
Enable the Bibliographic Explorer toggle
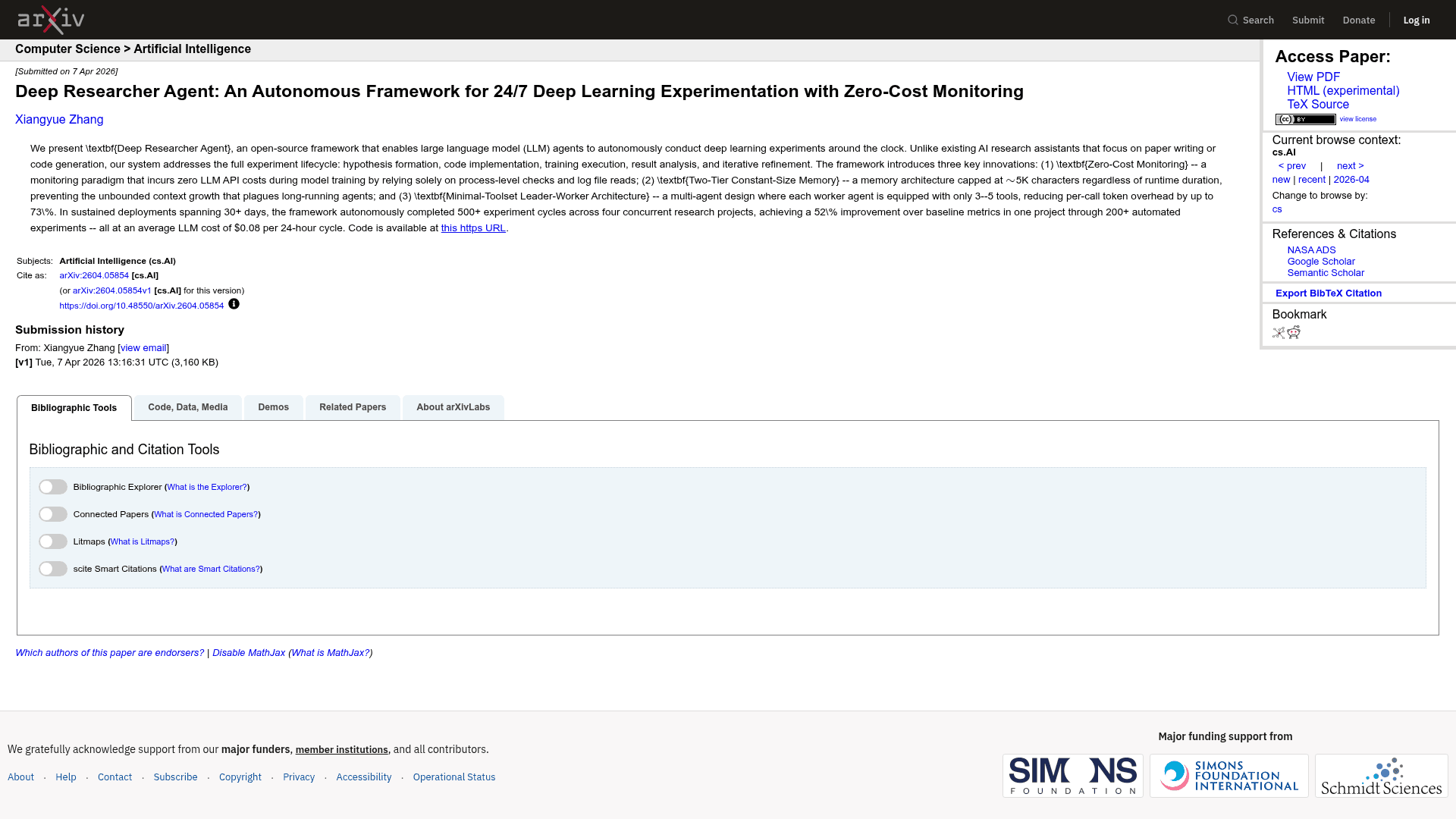click(53, 487)
